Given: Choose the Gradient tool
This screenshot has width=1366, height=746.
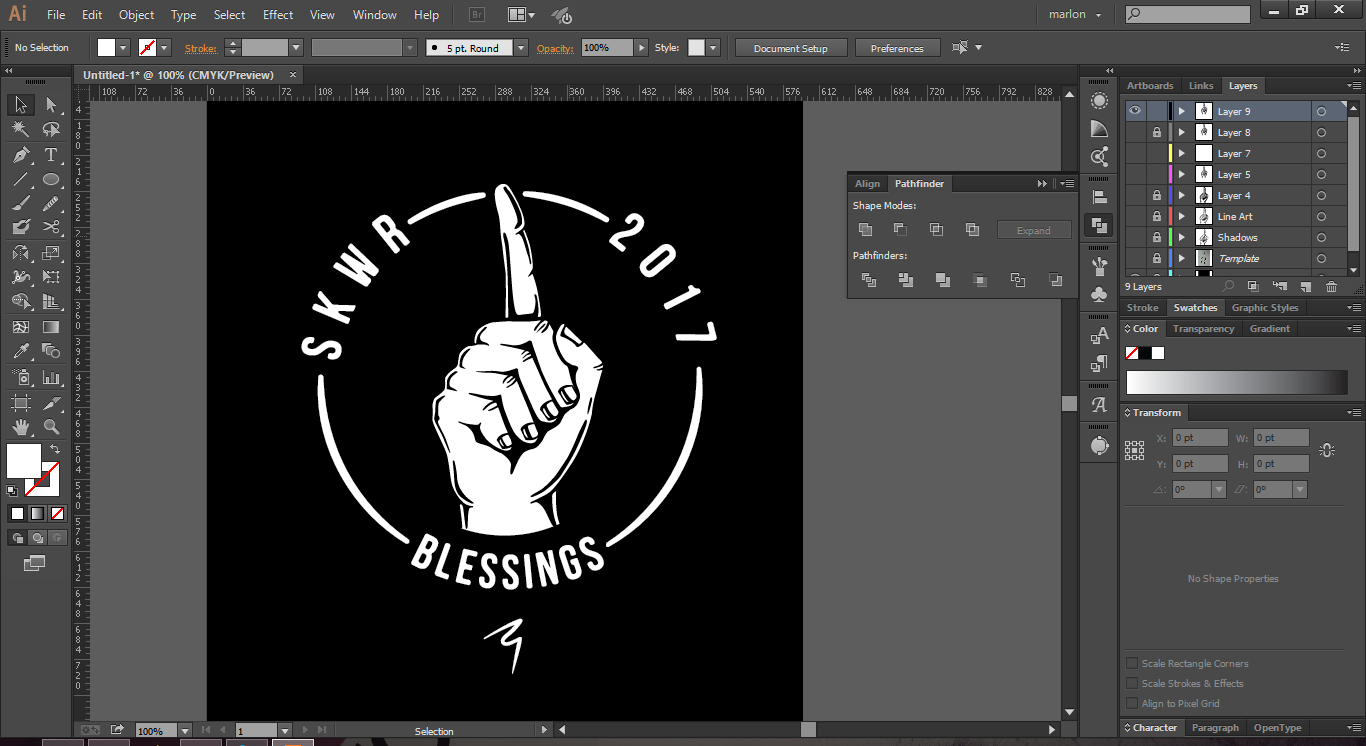Looking at the screenshot, I should [x=51, y=327].
